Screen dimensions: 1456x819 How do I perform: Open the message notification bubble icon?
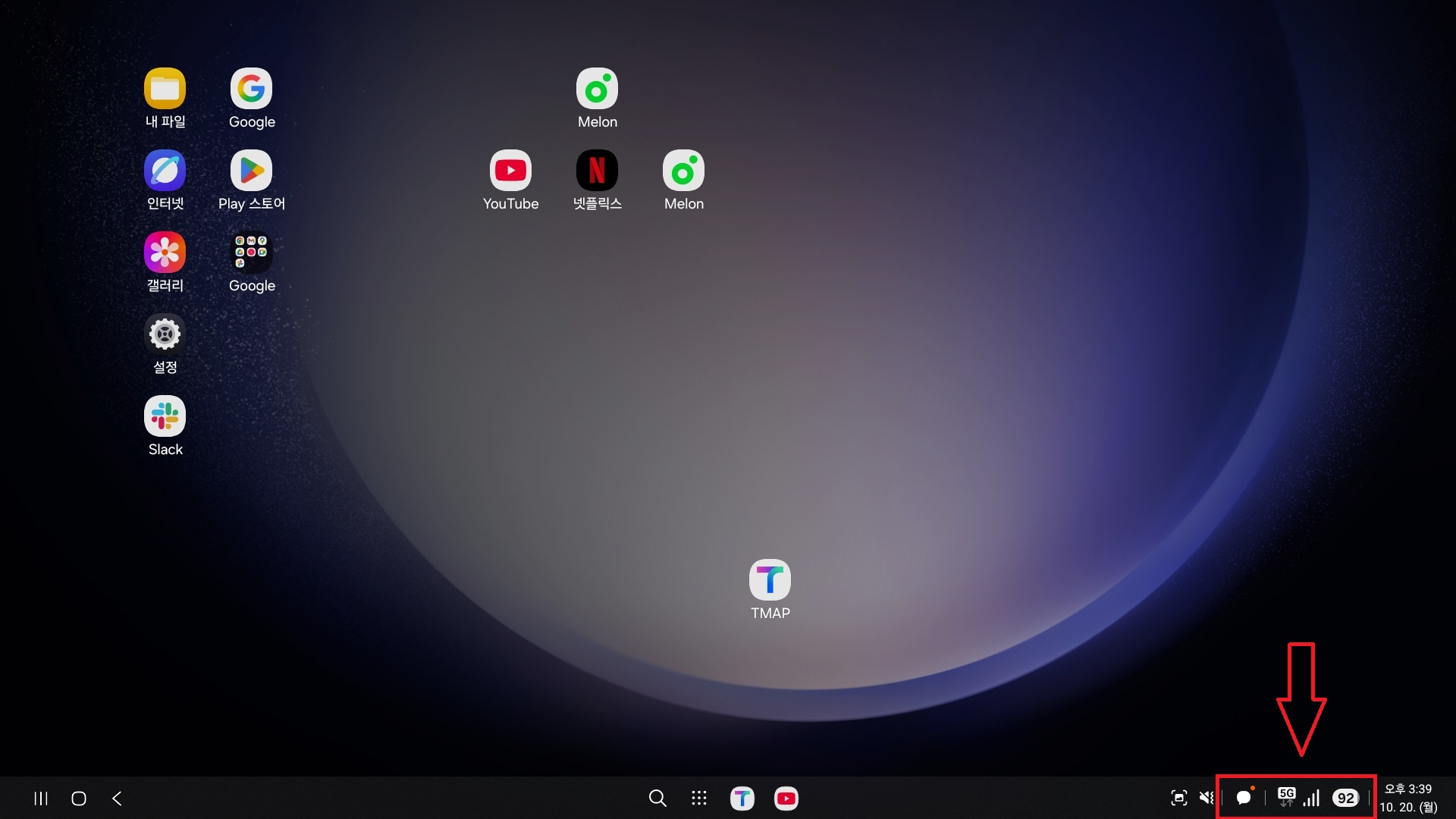click(x=1244, y=798)
